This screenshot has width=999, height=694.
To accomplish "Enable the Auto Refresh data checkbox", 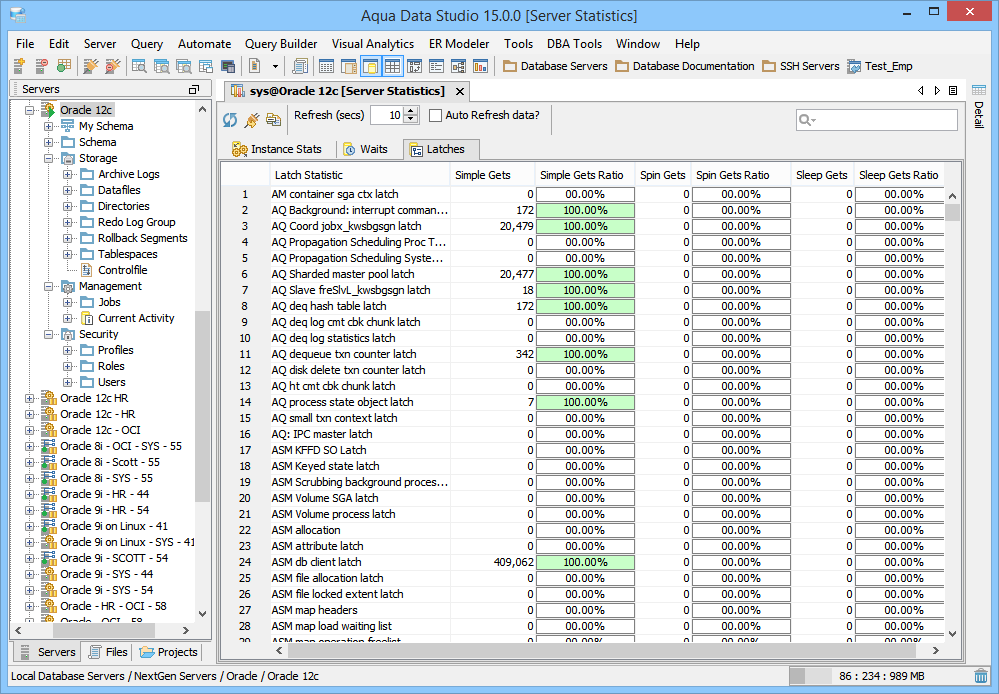I will pyautogui.click(x=436, y=116).
